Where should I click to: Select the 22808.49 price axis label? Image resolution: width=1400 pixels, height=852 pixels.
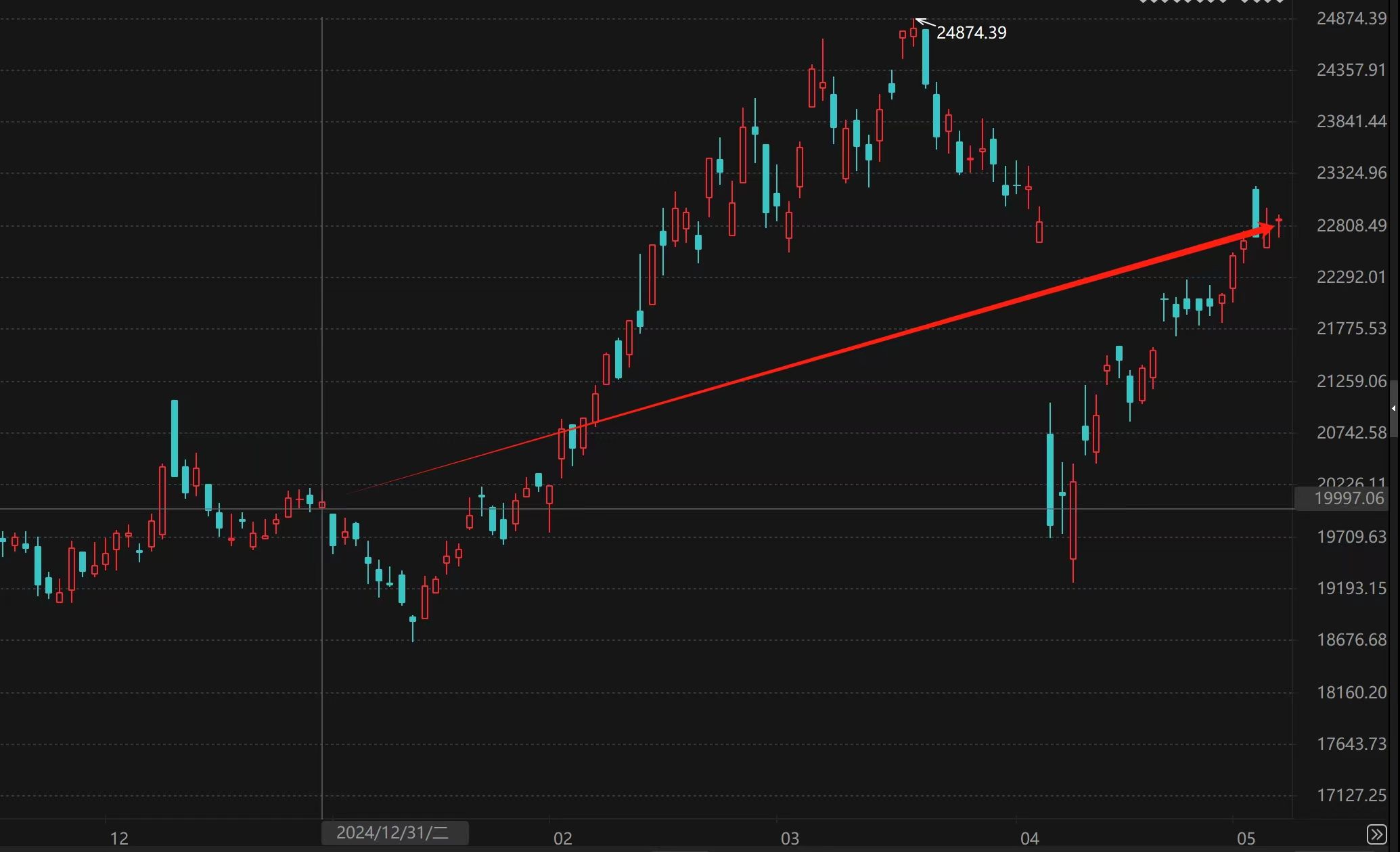[1351, 225]
